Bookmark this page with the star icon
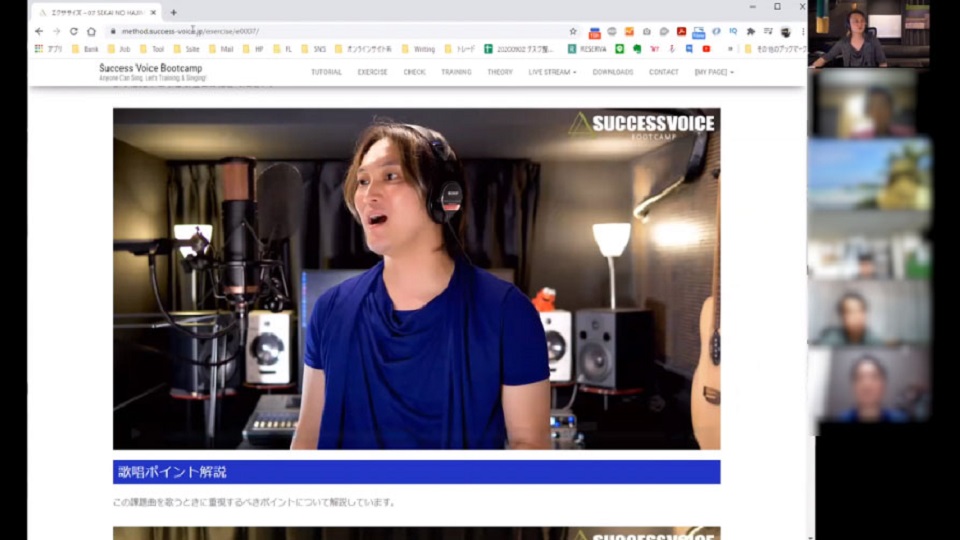 tap(573, 31)
